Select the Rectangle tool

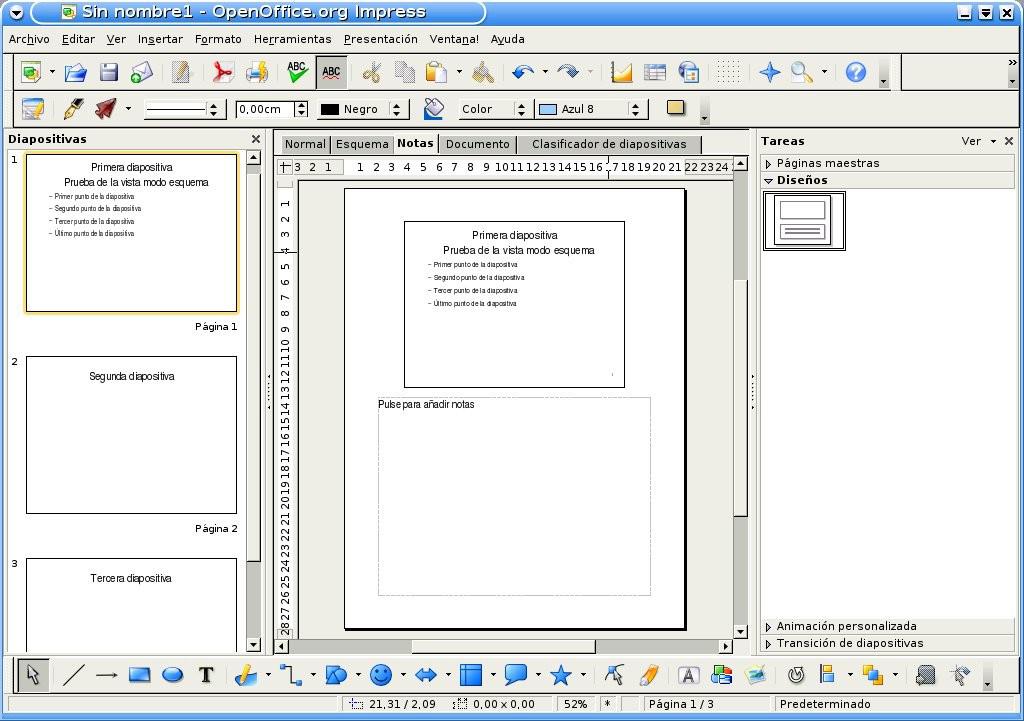139,675
